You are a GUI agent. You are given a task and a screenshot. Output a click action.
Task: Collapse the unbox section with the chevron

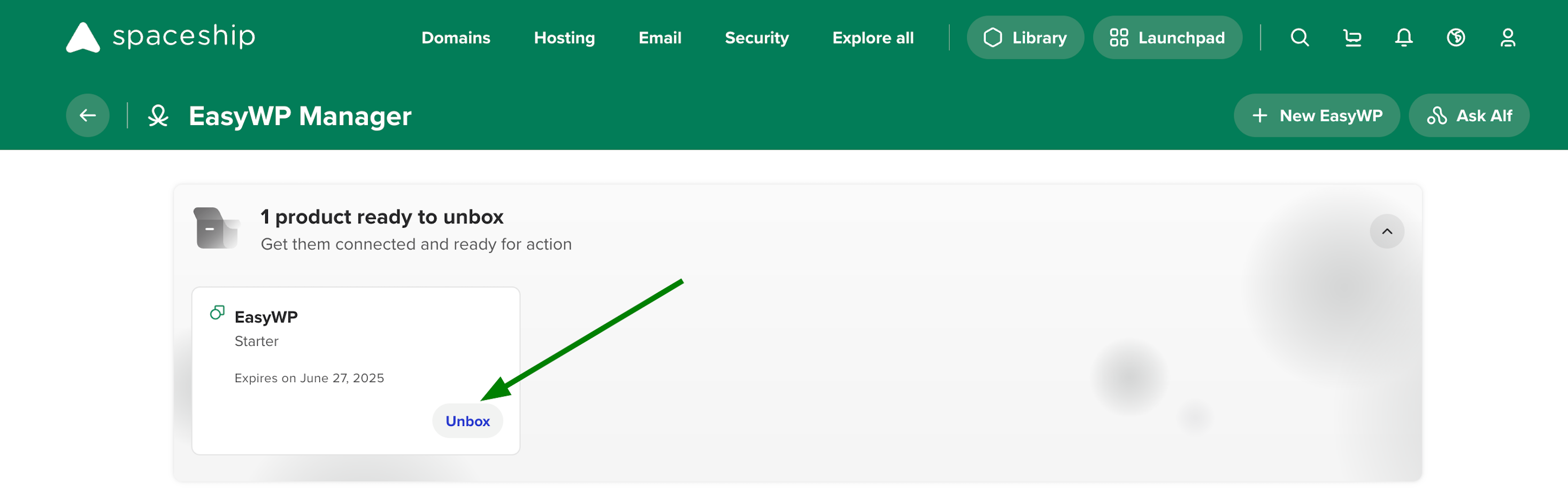tap(1387, 231)
